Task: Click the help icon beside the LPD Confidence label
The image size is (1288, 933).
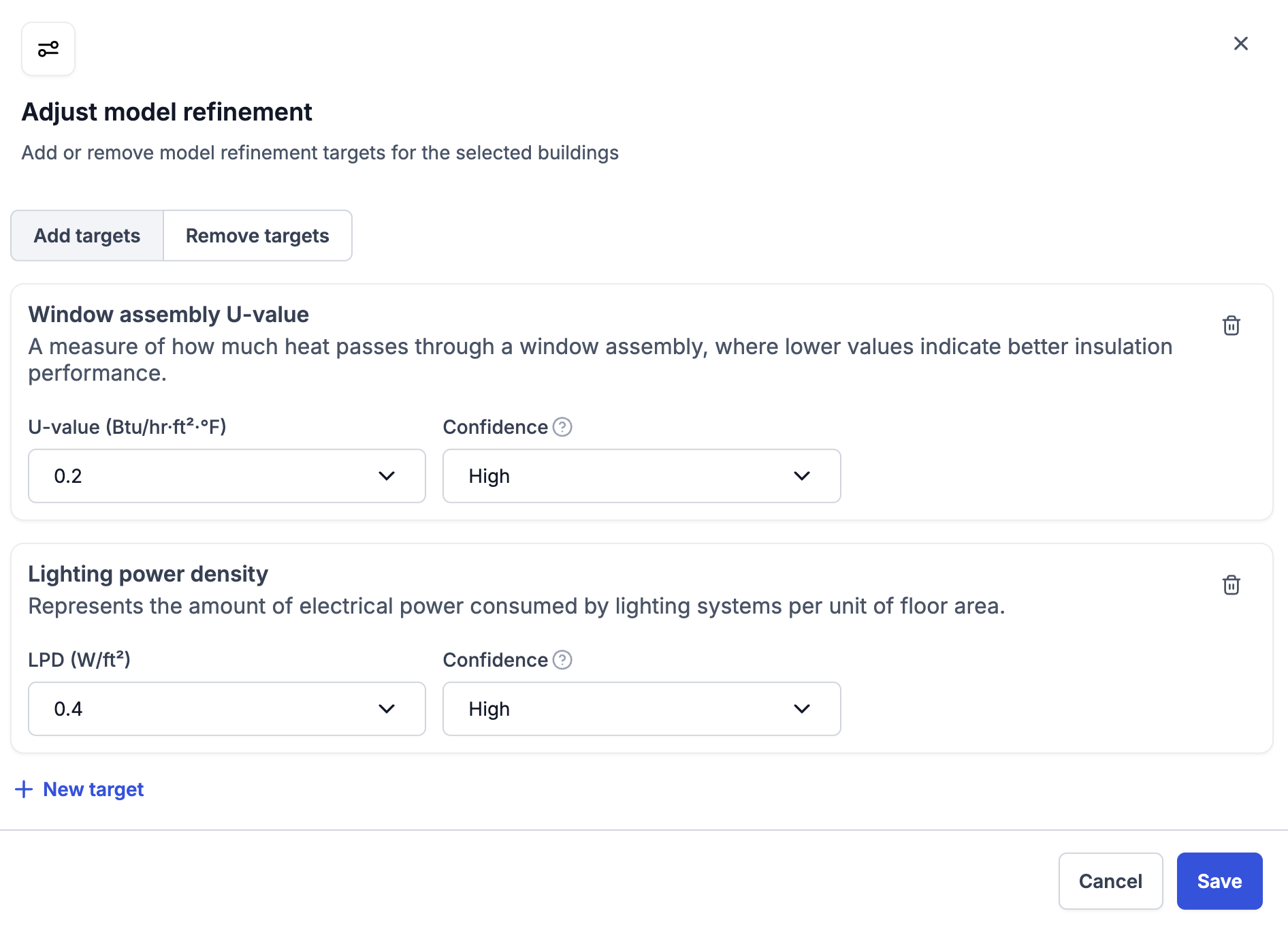Action: click(x=562, y=660)
